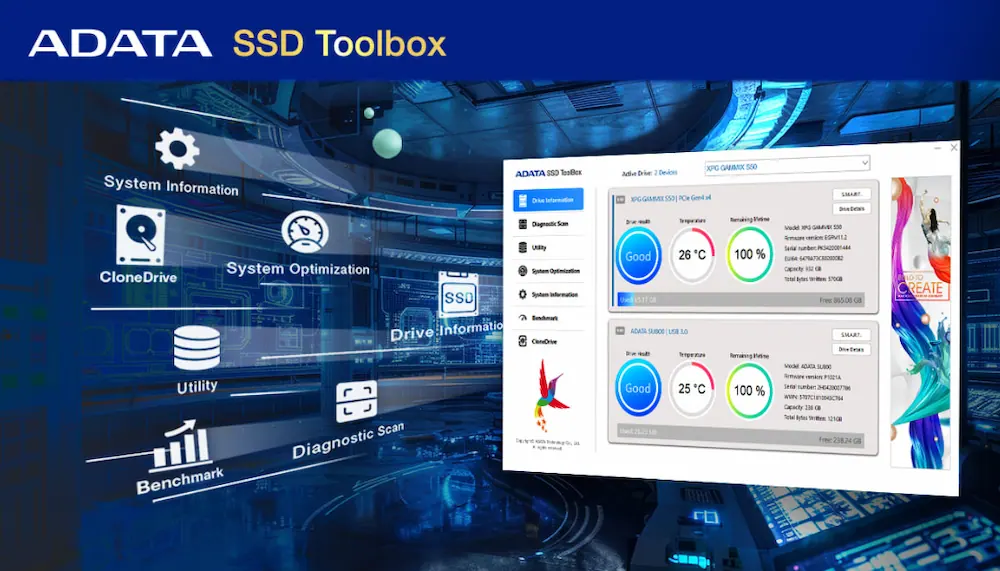This screenshot has height=571, width=1000.
Task: Open CloneDrive in the app sidebar
Action: 544,342
